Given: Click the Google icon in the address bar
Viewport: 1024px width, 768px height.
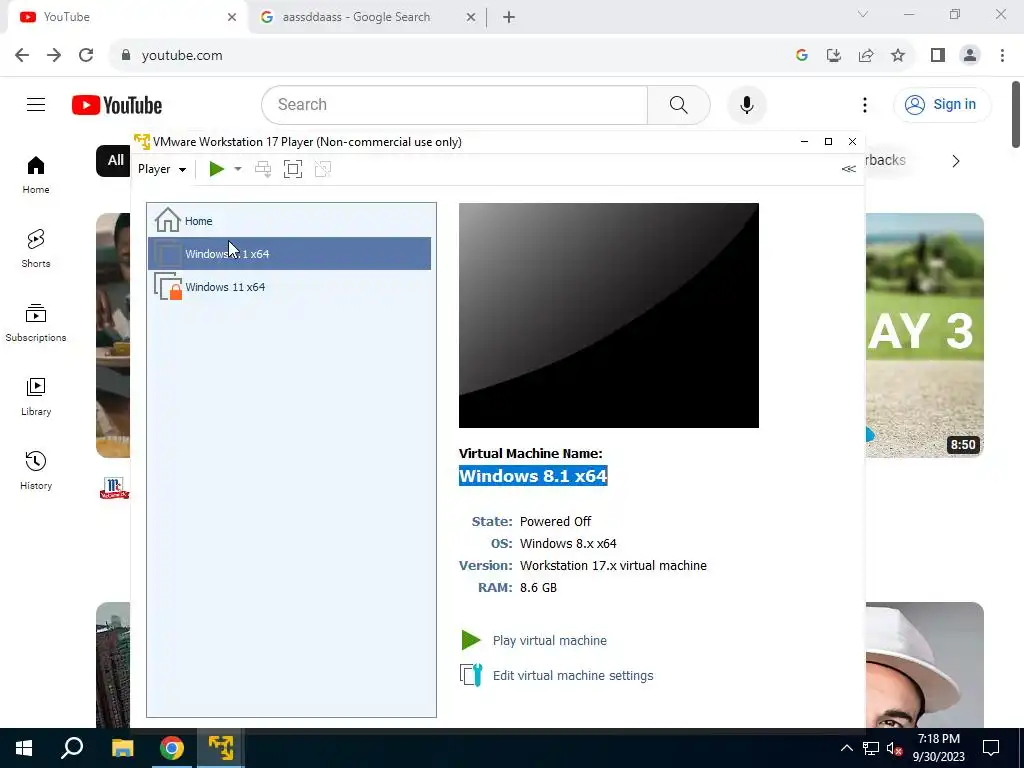Looking at the screenshot, I should tap(802, 56).
